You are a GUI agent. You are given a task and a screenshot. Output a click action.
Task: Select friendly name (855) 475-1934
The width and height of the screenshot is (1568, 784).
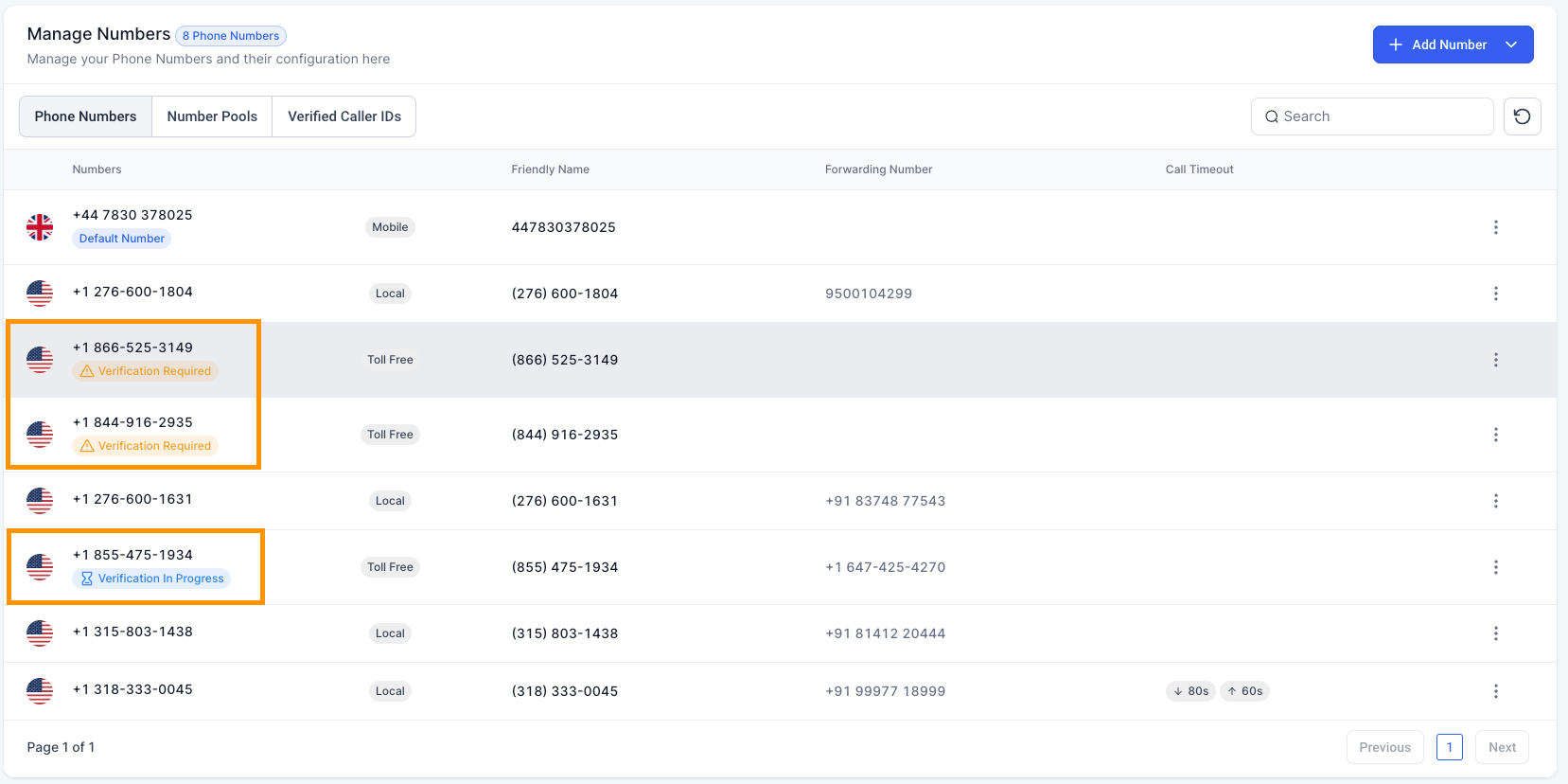564,567
